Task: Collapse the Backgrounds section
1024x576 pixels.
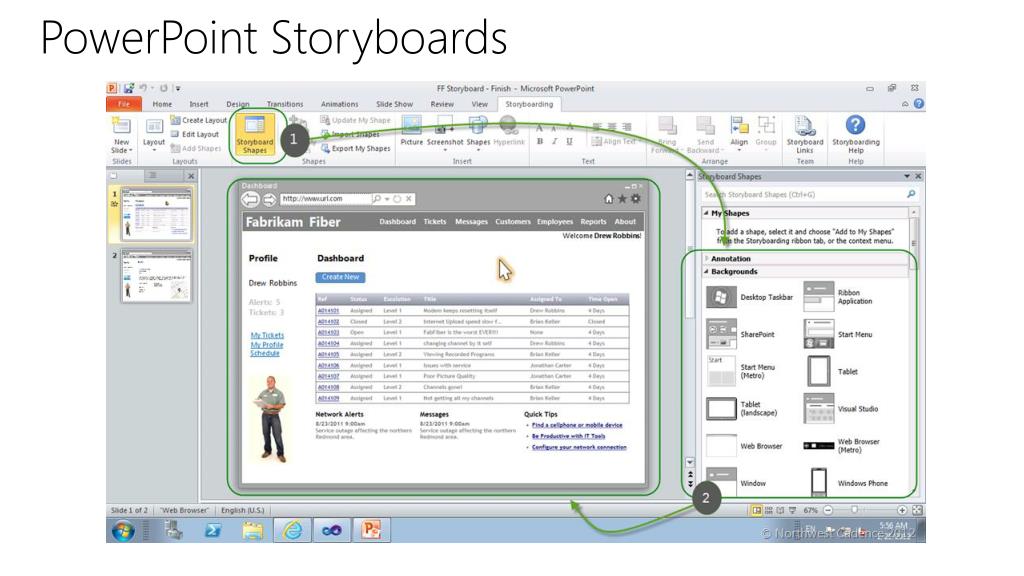Action: click(x=706, y=271)
